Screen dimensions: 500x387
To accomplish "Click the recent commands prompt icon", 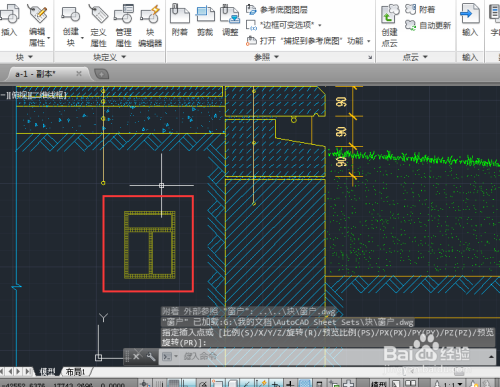I will click(x=168, y=357).
